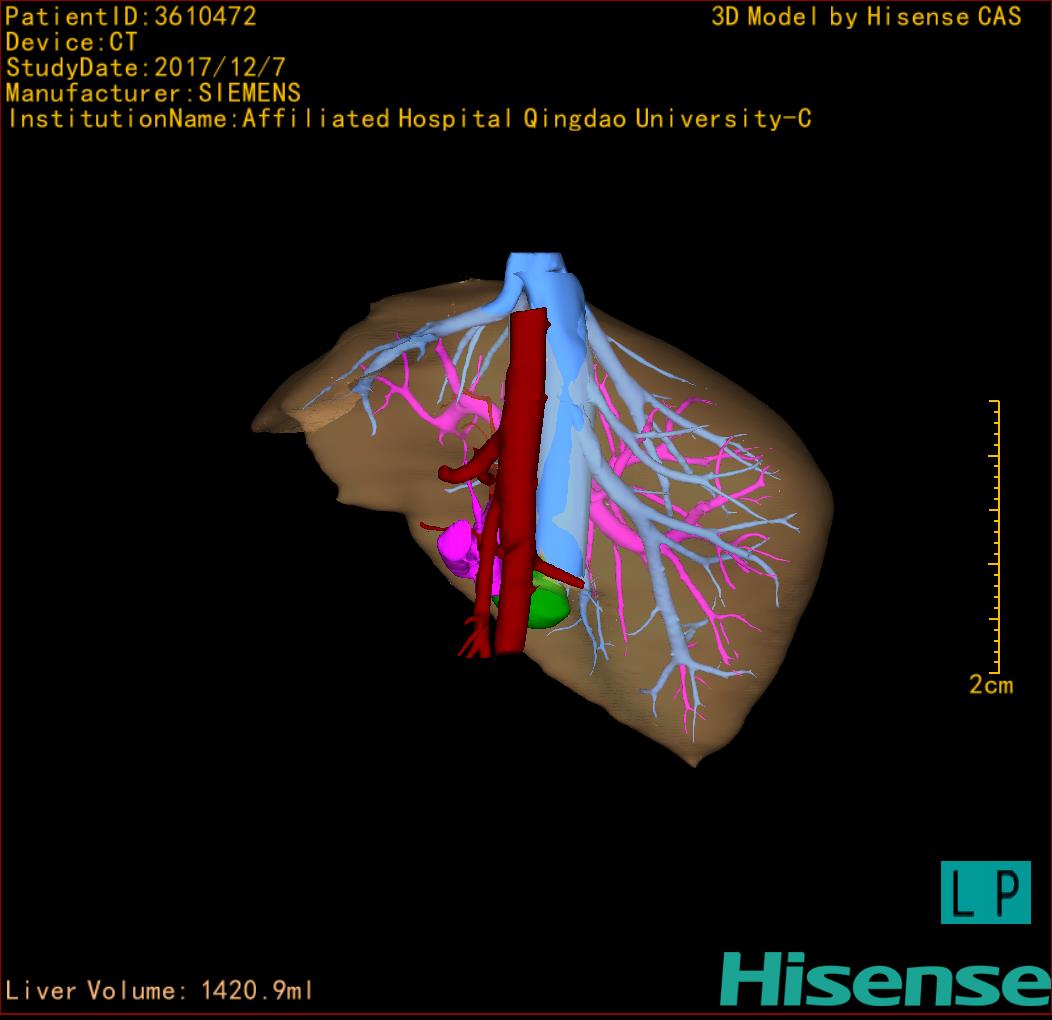Click the Manufacturer:SIEMENS label
The image size is (1052, 1020).
click(x=153, y=93)
